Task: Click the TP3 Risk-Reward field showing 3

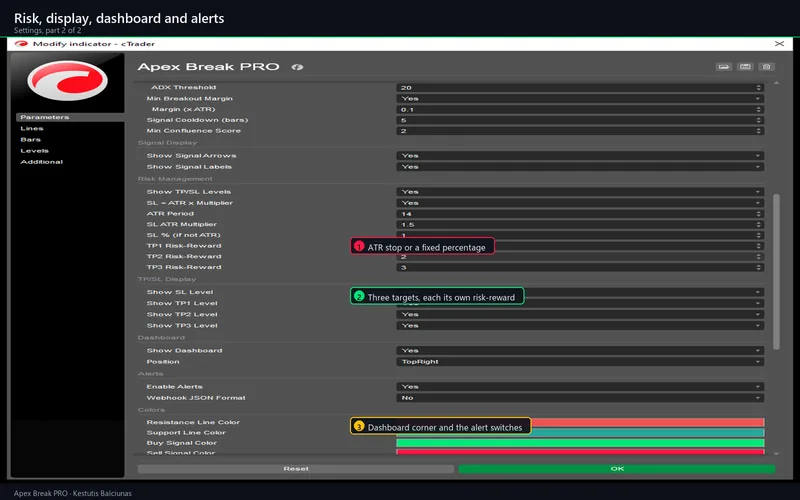Action: pyautogui.click(x=580, y=267)
